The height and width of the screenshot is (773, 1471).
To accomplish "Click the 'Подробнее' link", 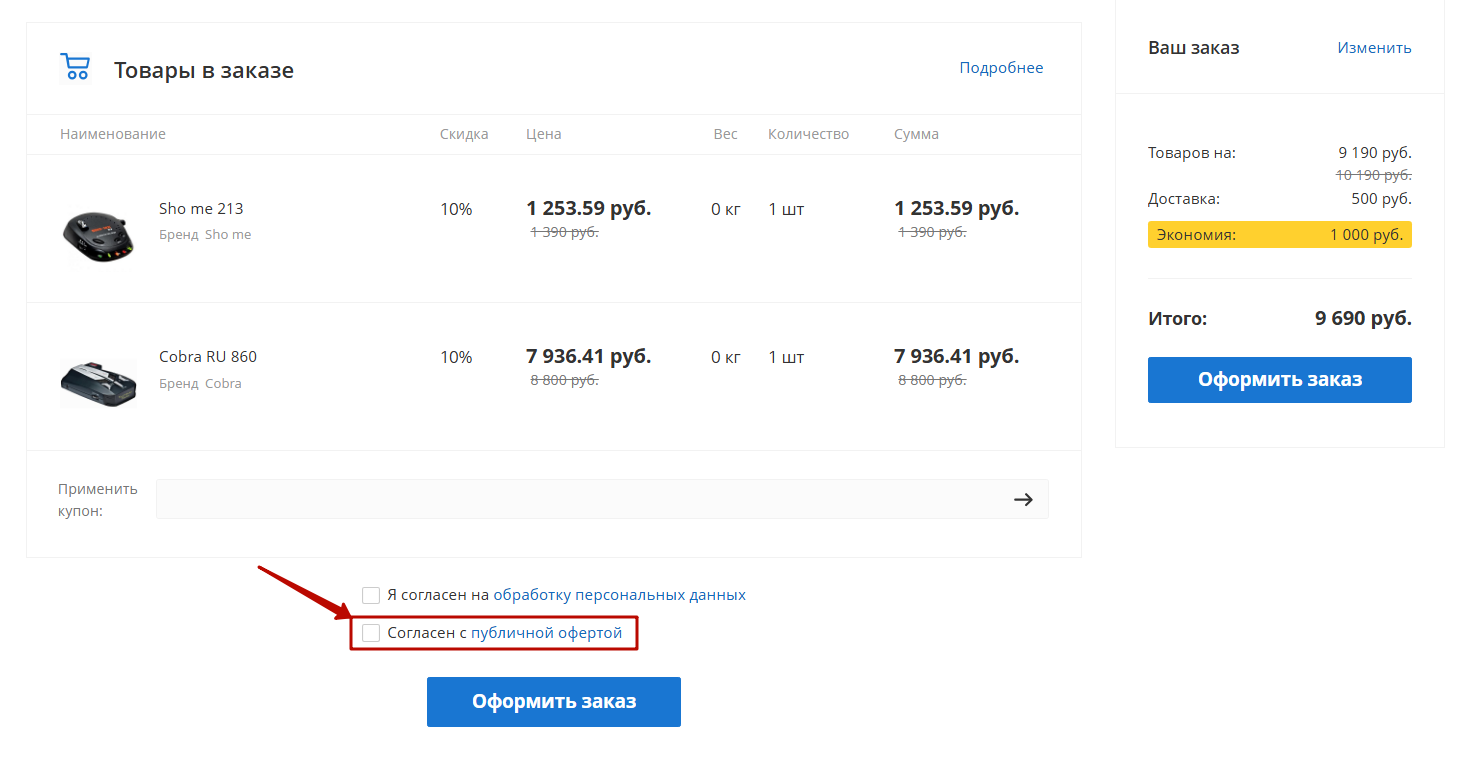I will coord(1001,68).
